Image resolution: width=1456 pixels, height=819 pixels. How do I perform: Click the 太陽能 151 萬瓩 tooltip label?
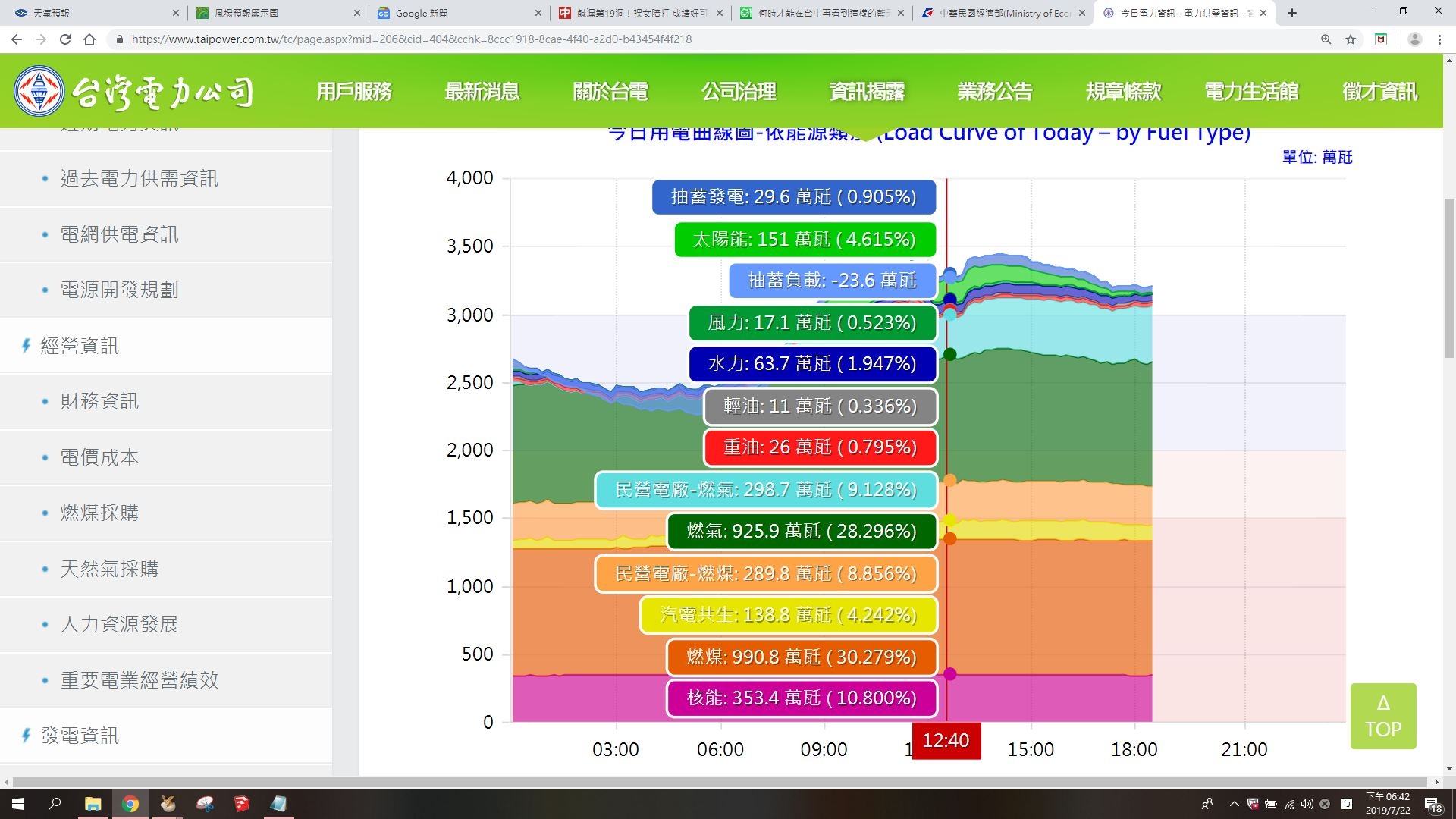(x=805, y=240)
